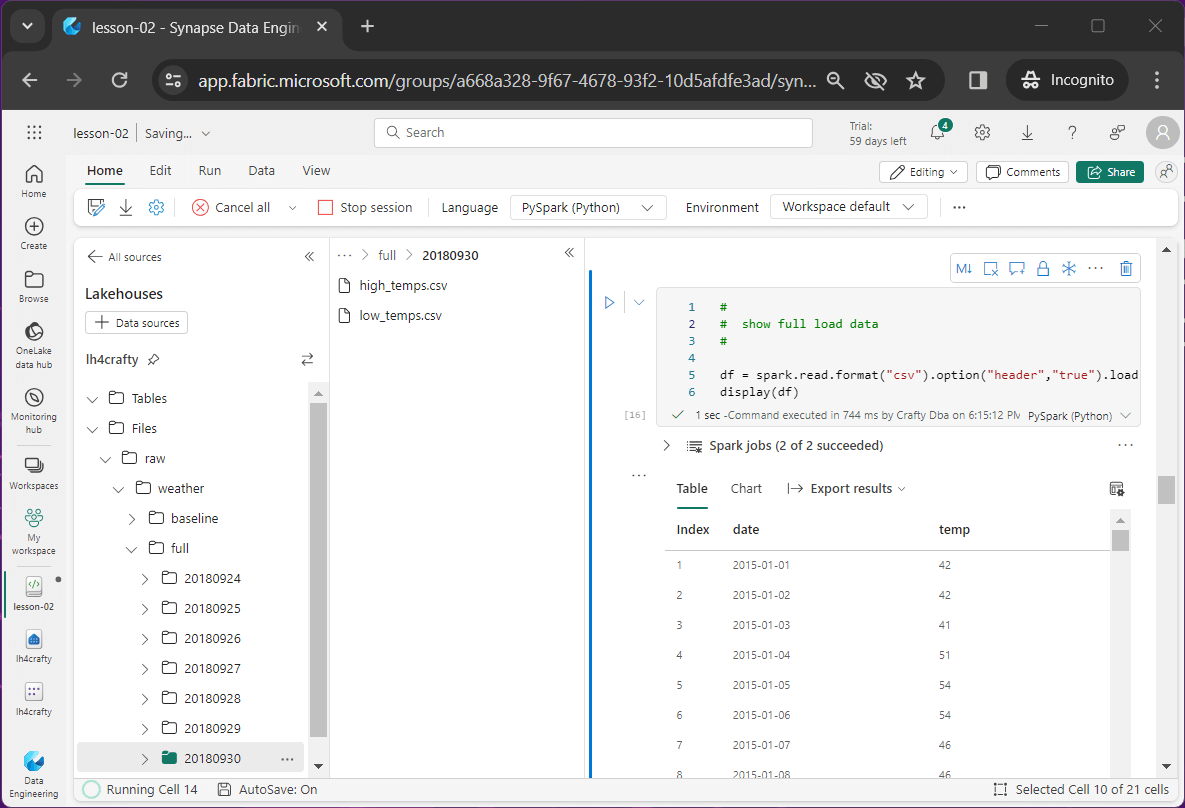Viewport: 1185px width, 808px height.
Task: Collapse the Lakehouses explorer panel
Action: (309, 257)
